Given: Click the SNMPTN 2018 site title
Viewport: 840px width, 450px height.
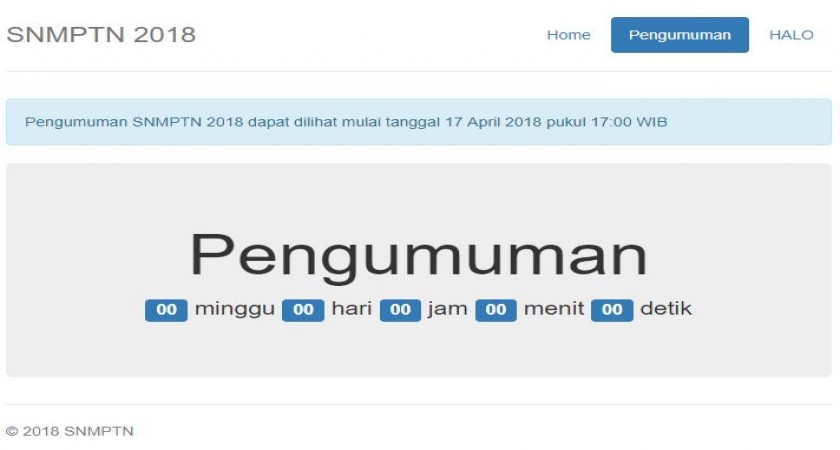Looking at the screenshot, I should click(101, 35).
